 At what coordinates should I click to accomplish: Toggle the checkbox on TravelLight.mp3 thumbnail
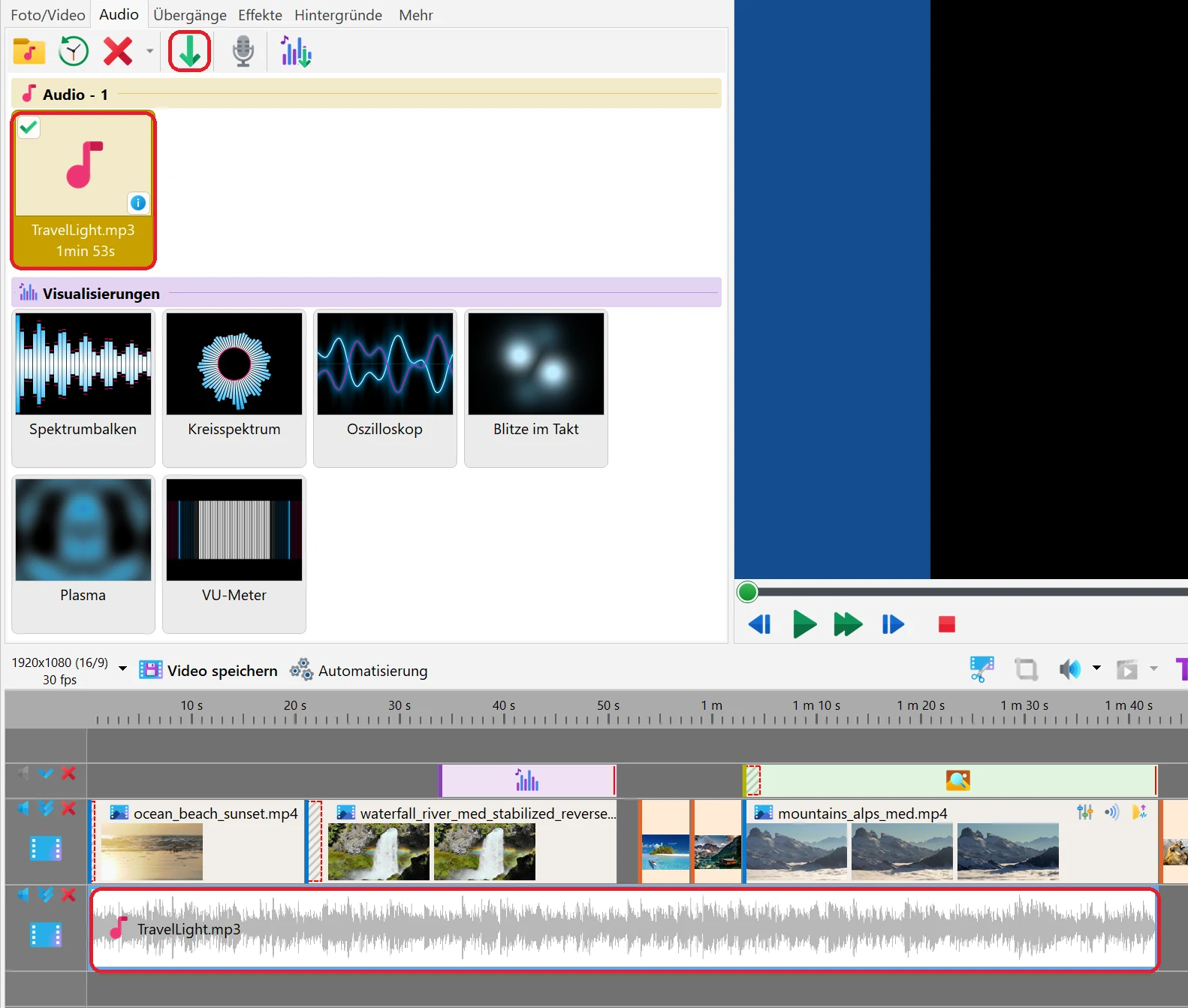click(x=29, y=128)
